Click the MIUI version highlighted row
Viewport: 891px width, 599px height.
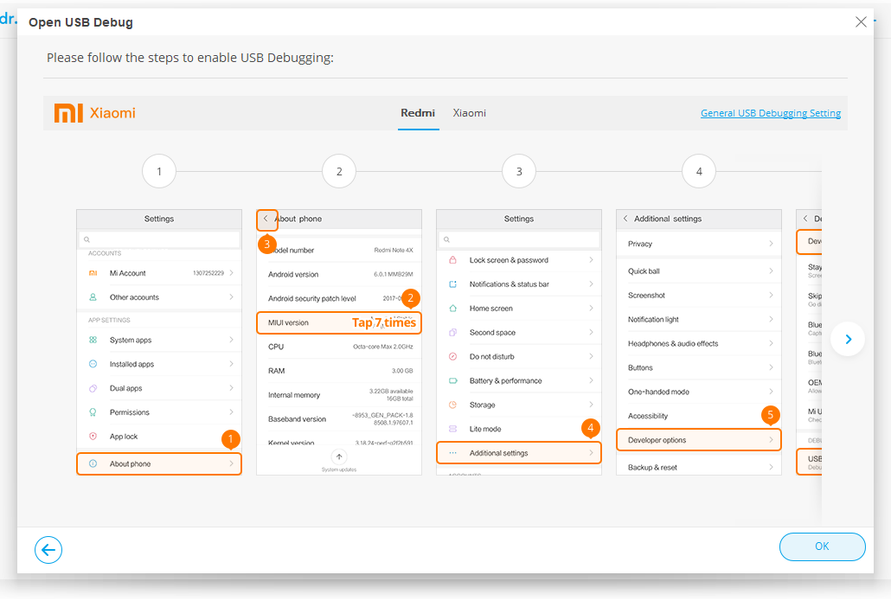338,323
